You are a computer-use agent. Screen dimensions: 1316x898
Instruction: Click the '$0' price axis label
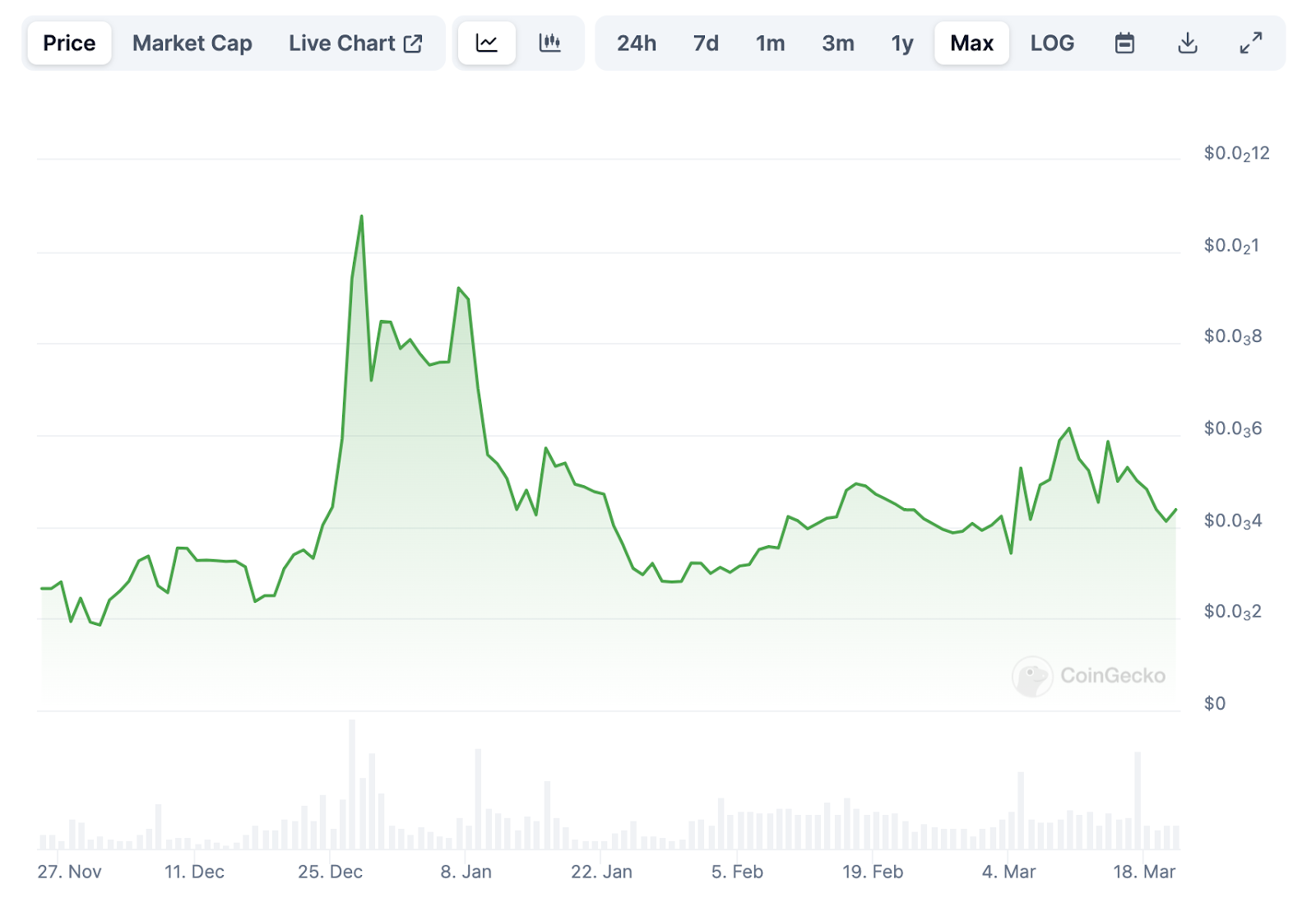click(x=1215, y=703)
